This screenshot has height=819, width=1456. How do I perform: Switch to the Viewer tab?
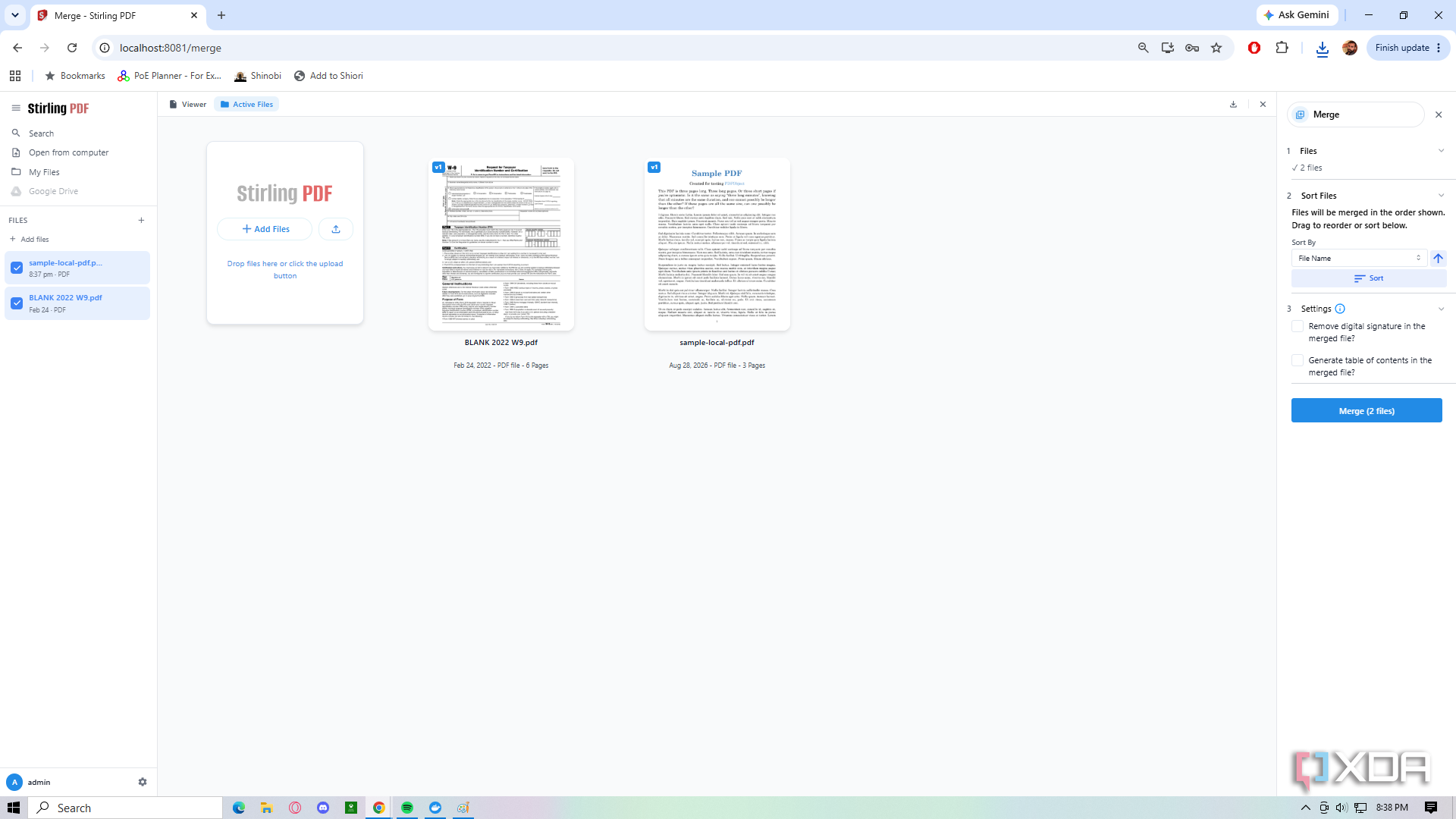click(x=187, y=105)
